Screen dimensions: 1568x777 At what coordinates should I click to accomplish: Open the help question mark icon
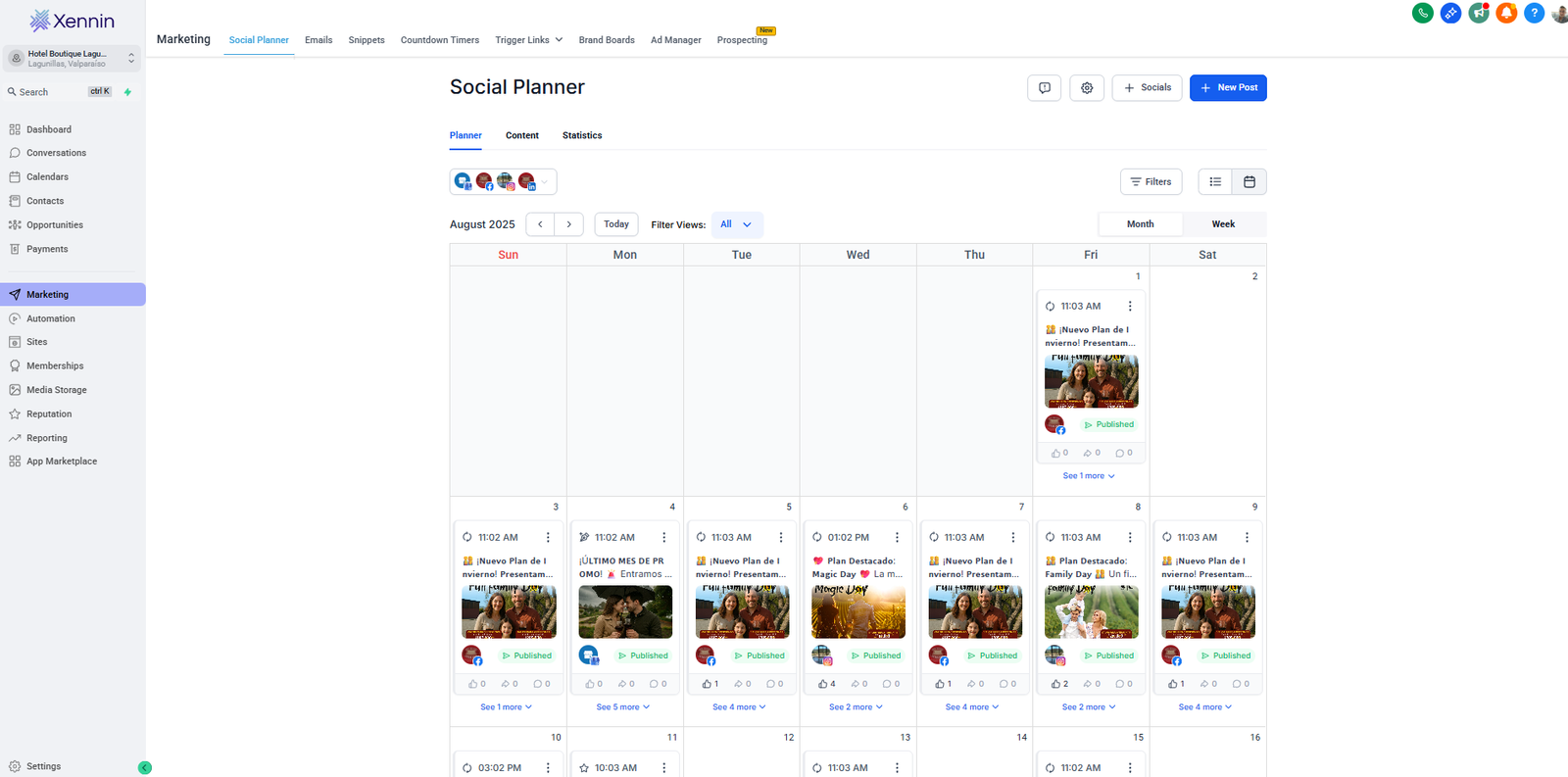pyautogui.click(x=1535, y=13)
